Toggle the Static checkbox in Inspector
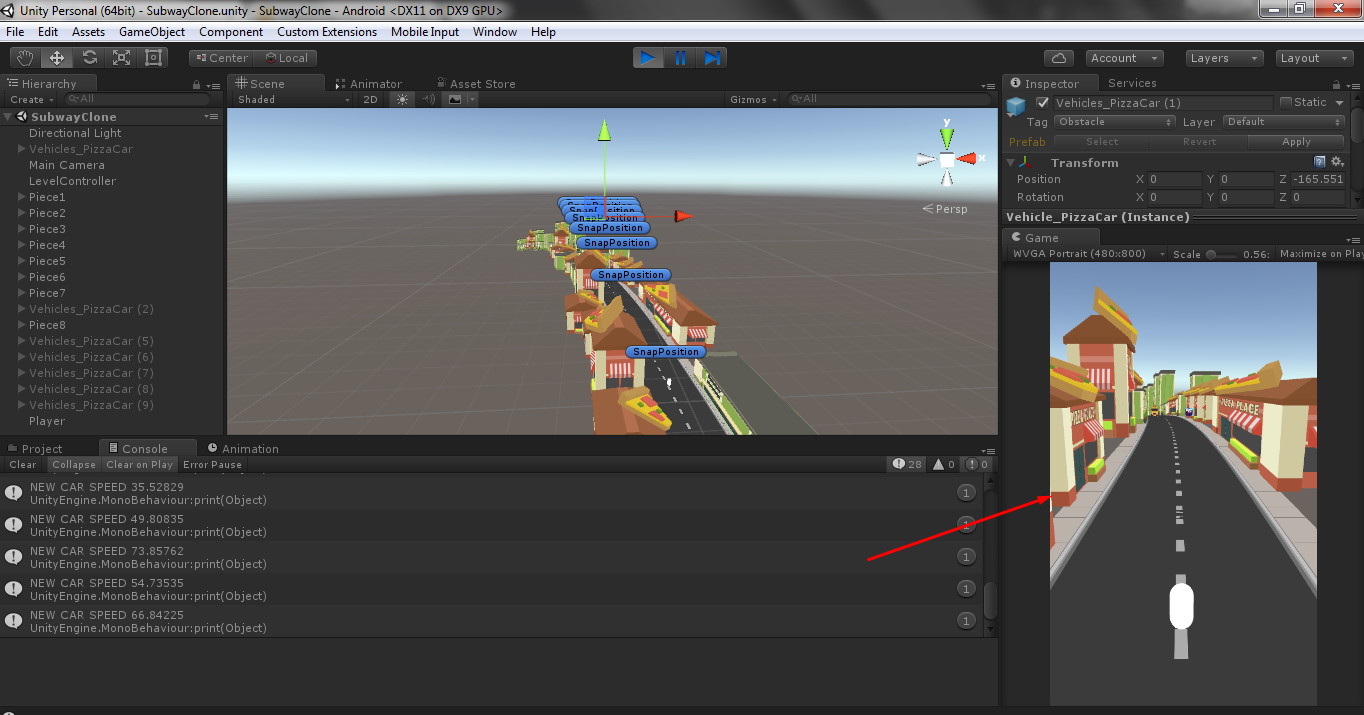This screenshot has height=715, width=1364. [1286, 102]
